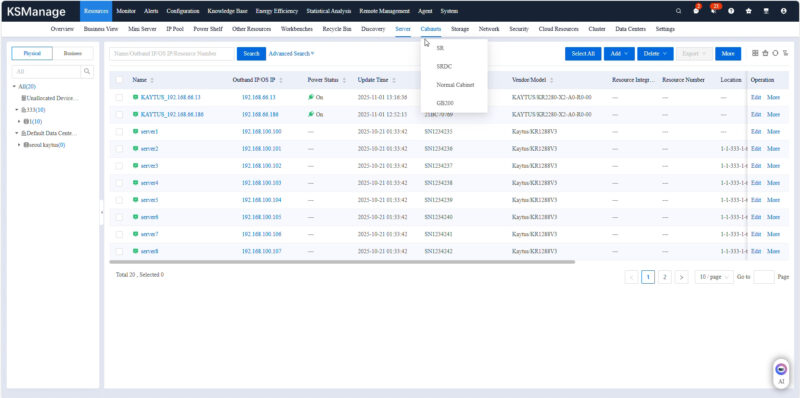Screen dimensions: 800x398
Task: Click green status icon of server1
Action: 135,132
